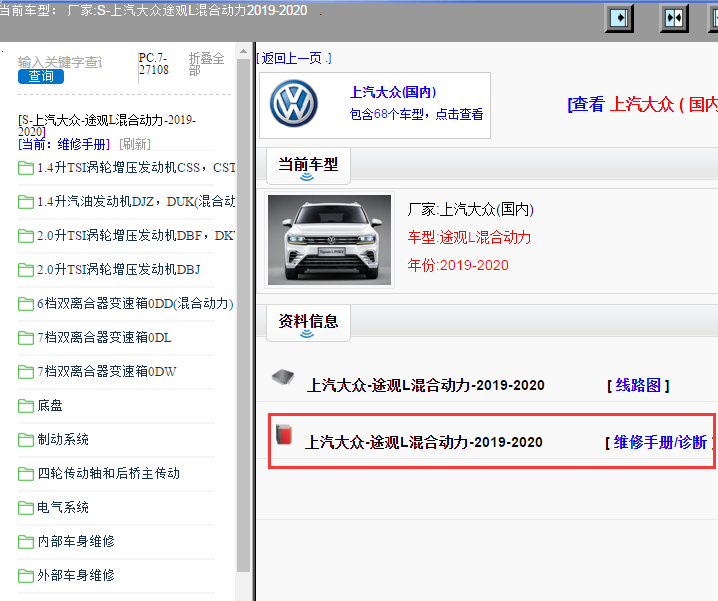This screenshot has width=718, height=601.
Task: Click the 资料信息 tab header
Action: tap(308, 322)
